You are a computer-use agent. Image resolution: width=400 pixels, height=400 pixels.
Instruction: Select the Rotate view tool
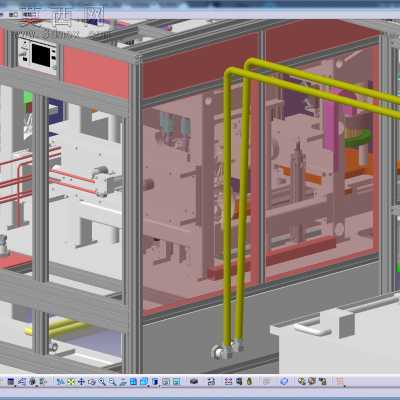[92, 381]
